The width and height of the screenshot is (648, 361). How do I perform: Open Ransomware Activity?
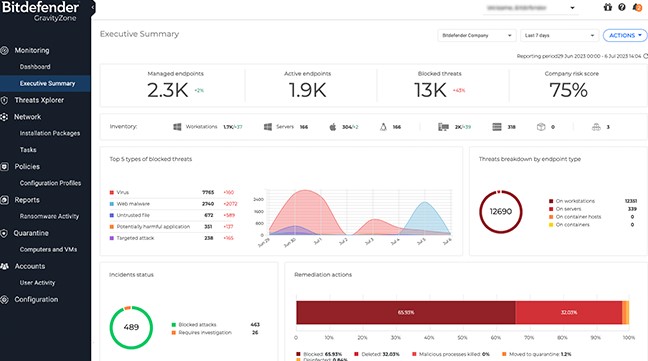pyautogui.click(x=49, y=216)
